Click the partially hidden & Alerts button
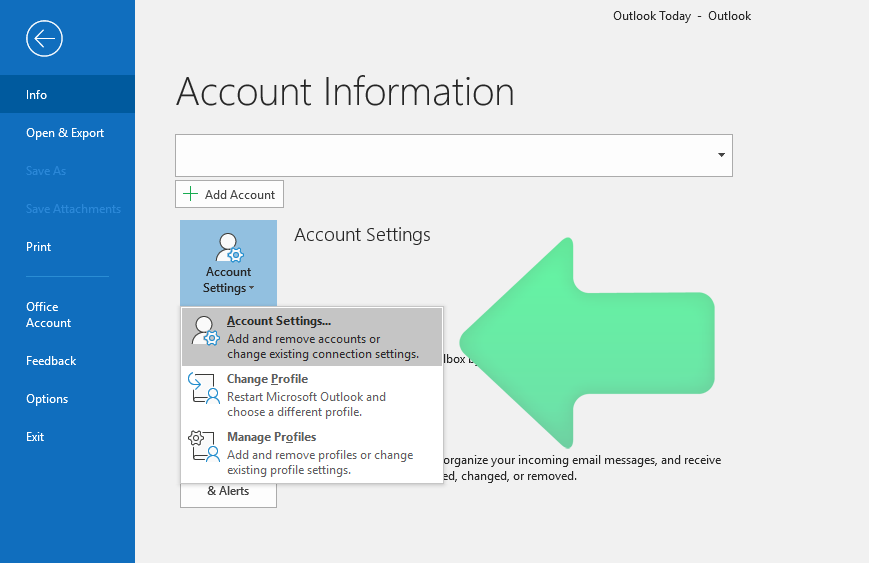 [x=228, y=495]
